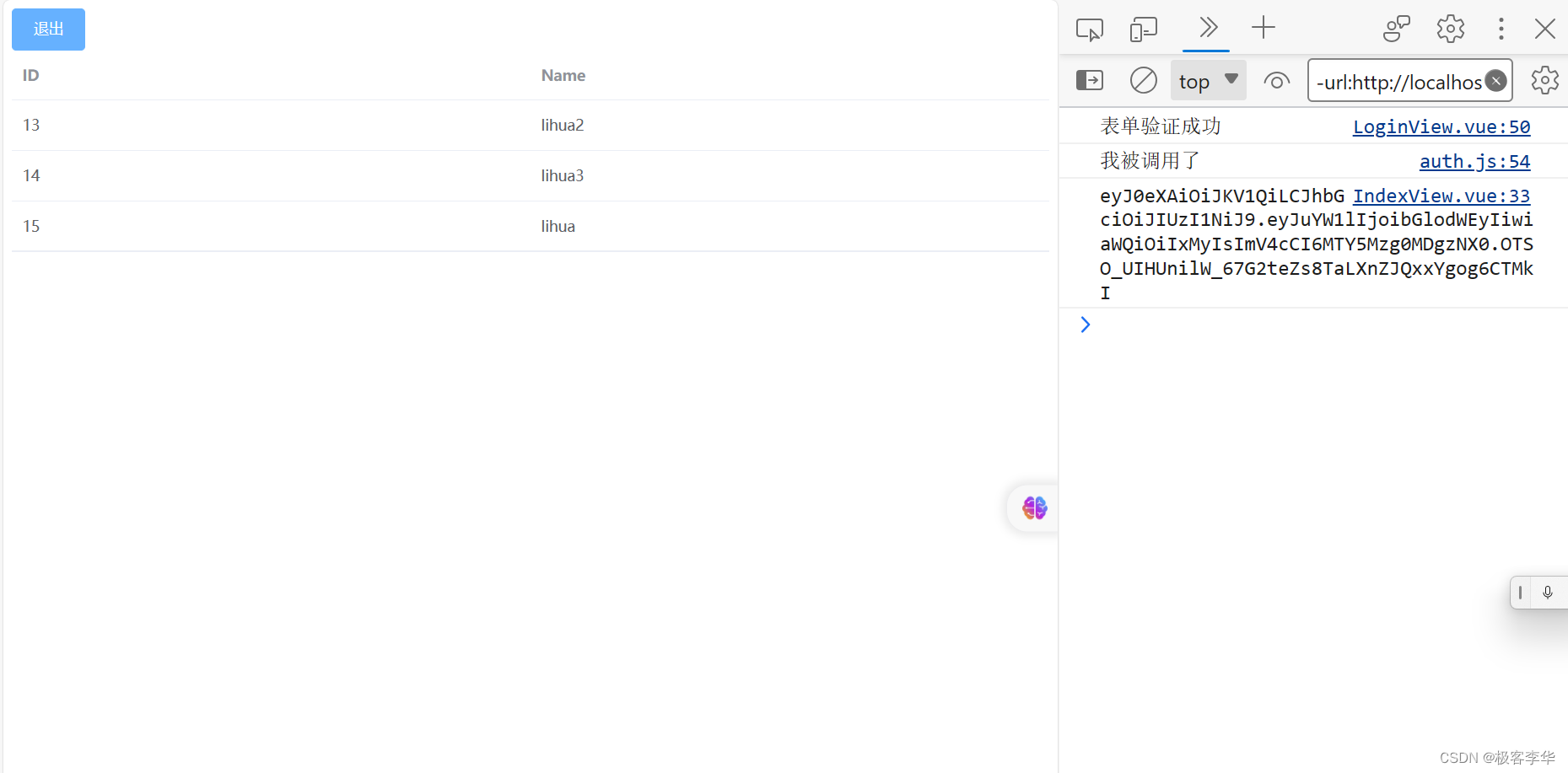1568x773 pixels.
Task: Open the top JavaScript context dropdown
Action: pos(1208,81)
